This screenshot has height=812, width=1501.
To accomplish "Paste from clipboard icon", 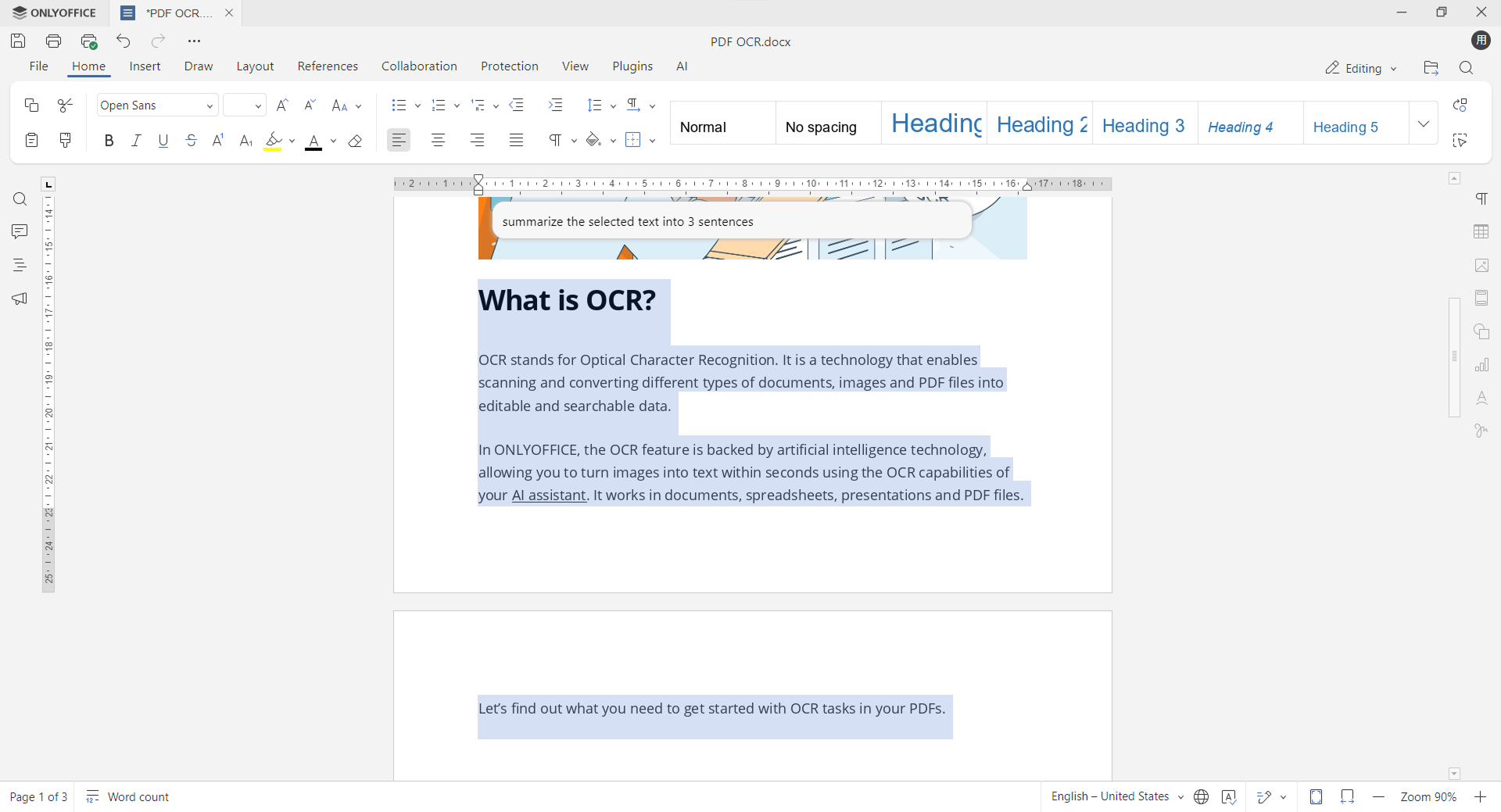I will 31,140.
